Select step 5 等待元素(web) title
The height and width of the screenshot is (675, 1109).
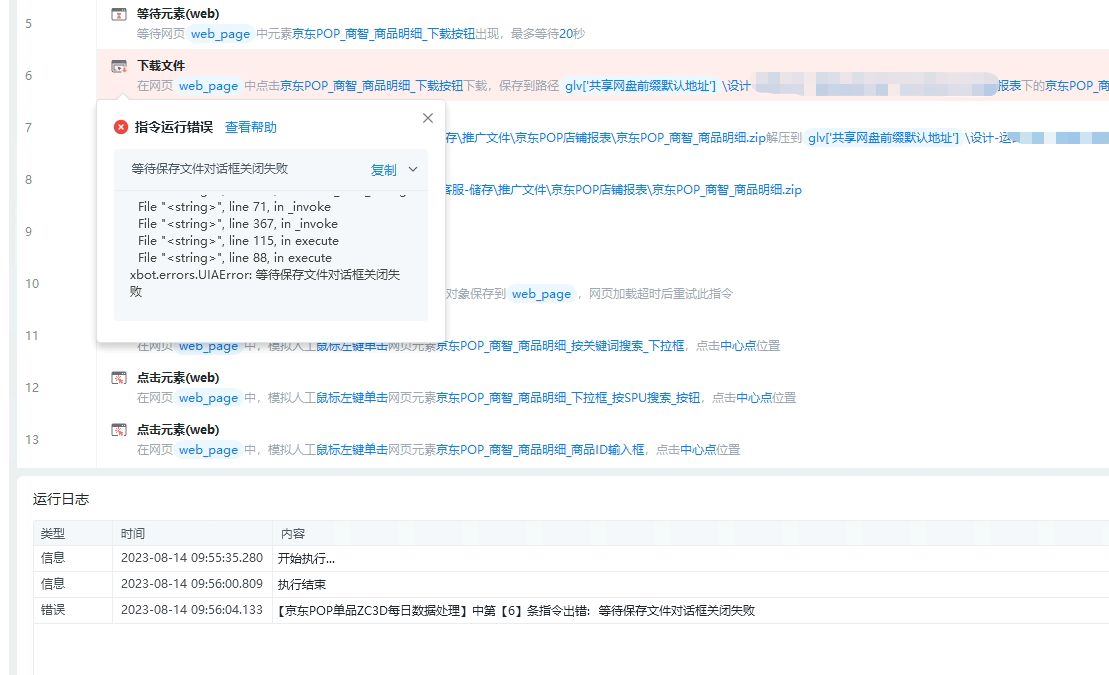(178, 13)
